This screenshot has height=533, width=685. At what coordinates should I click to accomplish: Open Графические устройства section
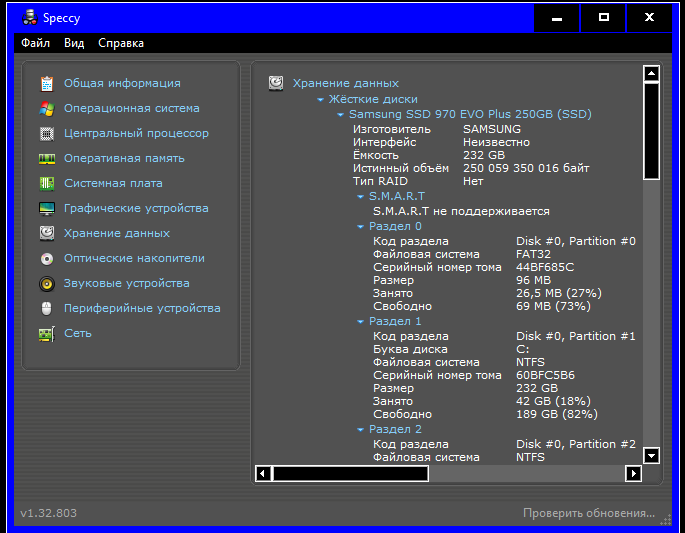coord(136,208)
